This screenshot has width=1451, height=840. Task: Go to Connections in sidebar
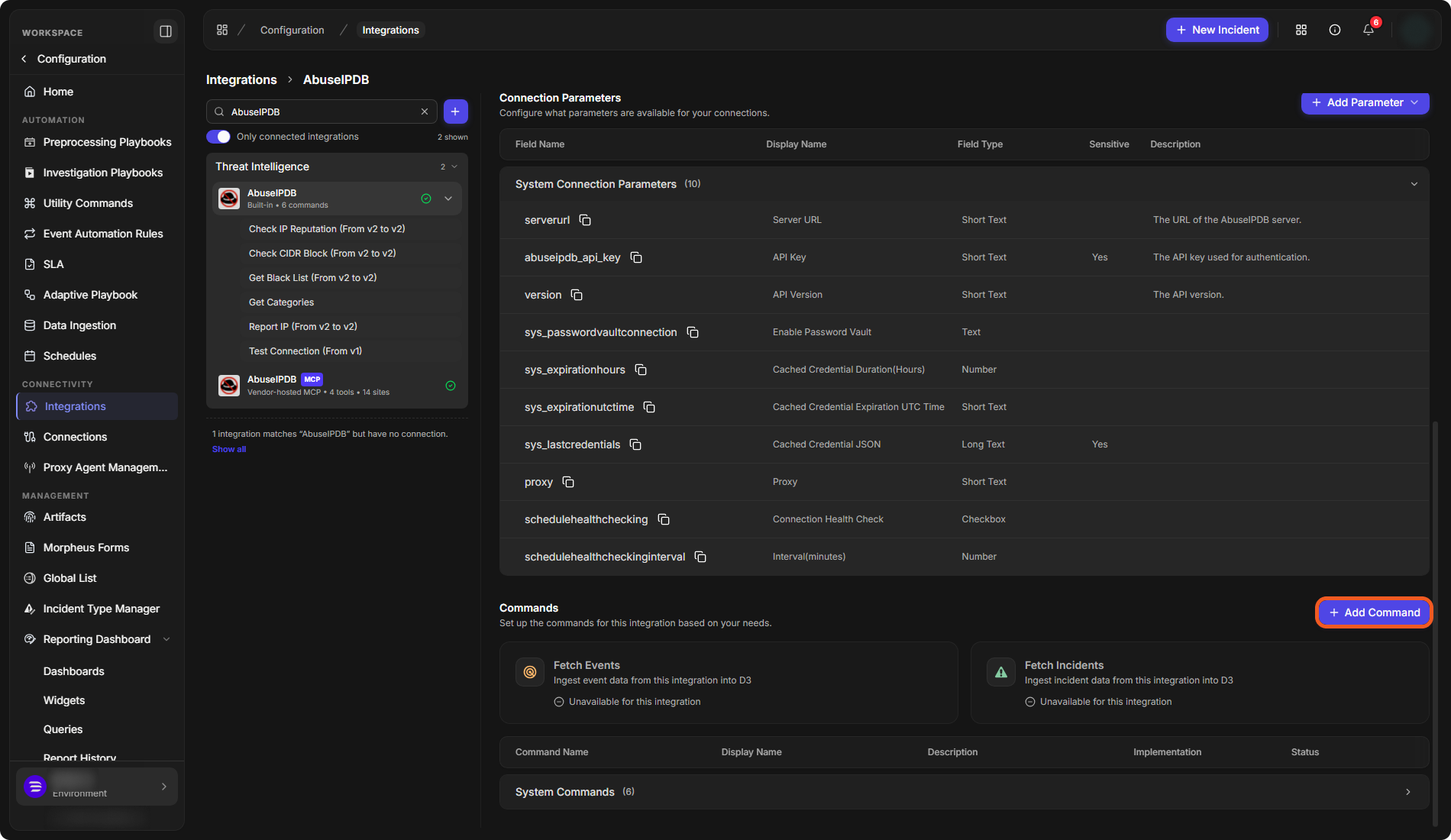97,437
